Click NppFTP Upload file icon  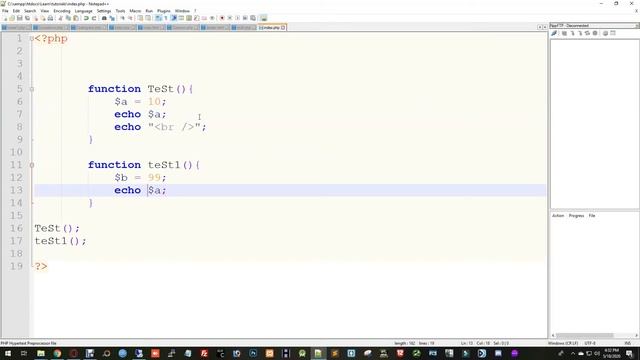[580, 33]
